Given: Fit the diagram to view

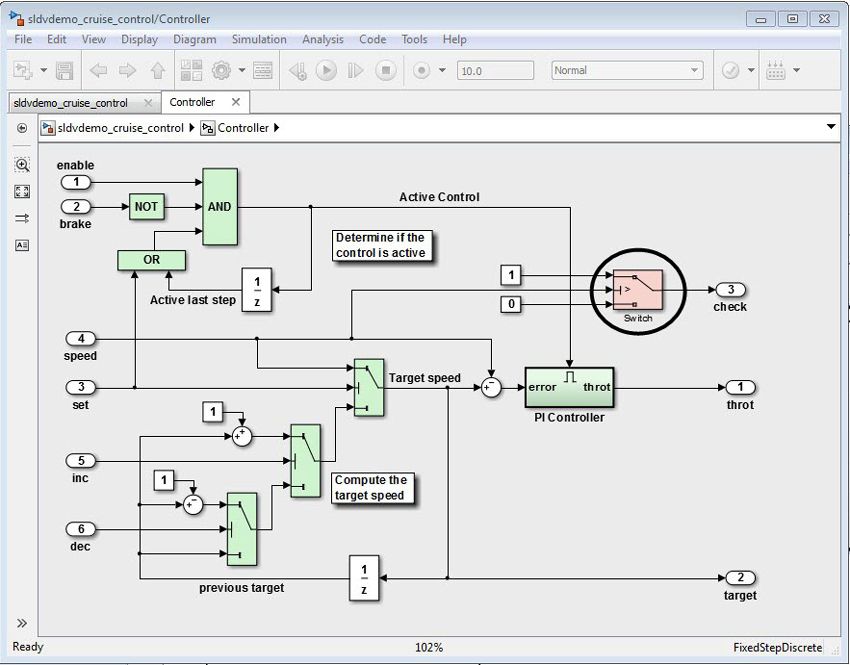Looking at the screenshot, I should pos(21,191).
